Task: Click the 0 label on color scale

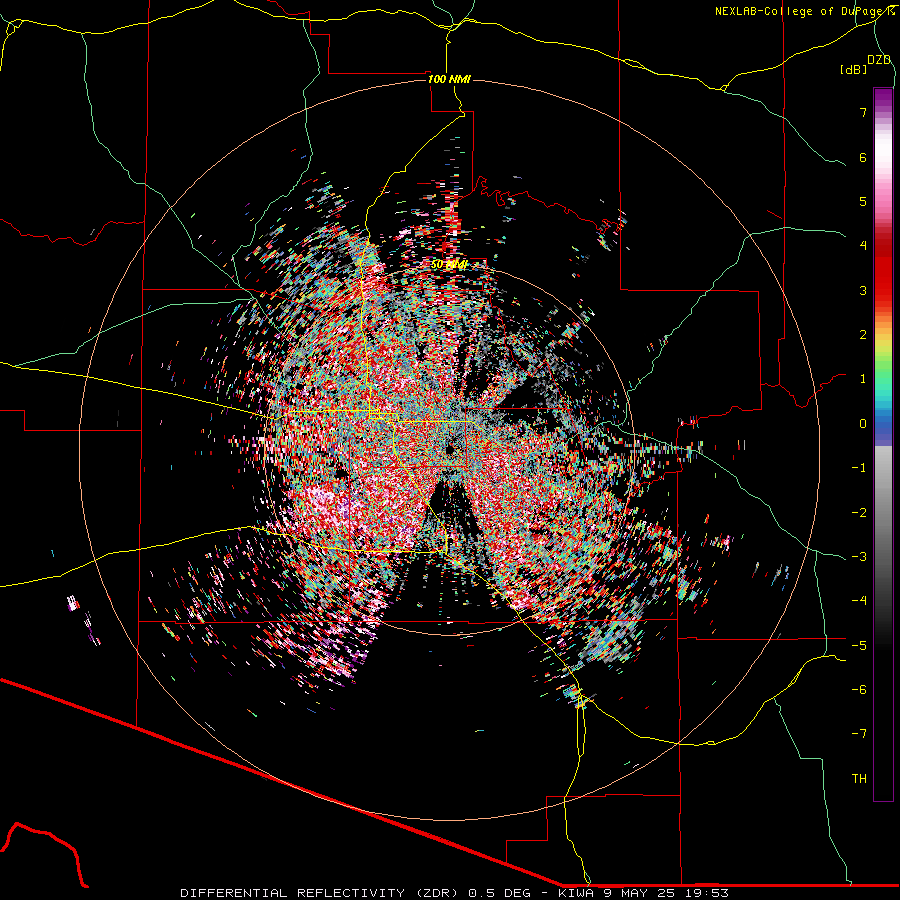Action: pyautogui.click(x=863, y=424)
